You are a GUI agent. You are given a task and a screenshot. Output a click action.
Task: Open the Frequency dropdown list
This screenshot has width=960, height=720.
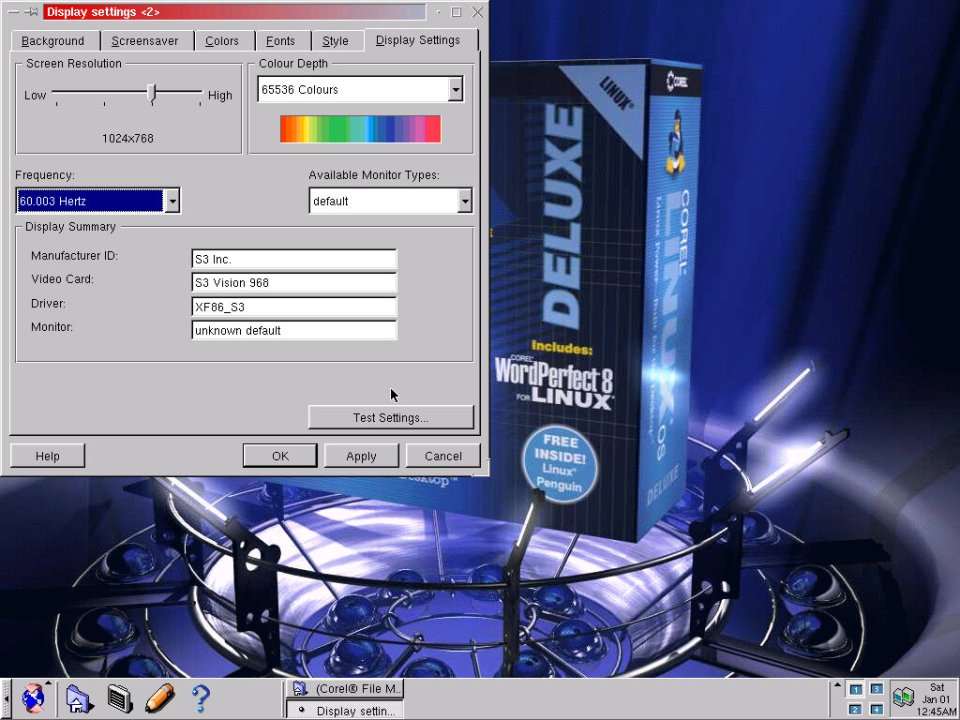point(172,201)
